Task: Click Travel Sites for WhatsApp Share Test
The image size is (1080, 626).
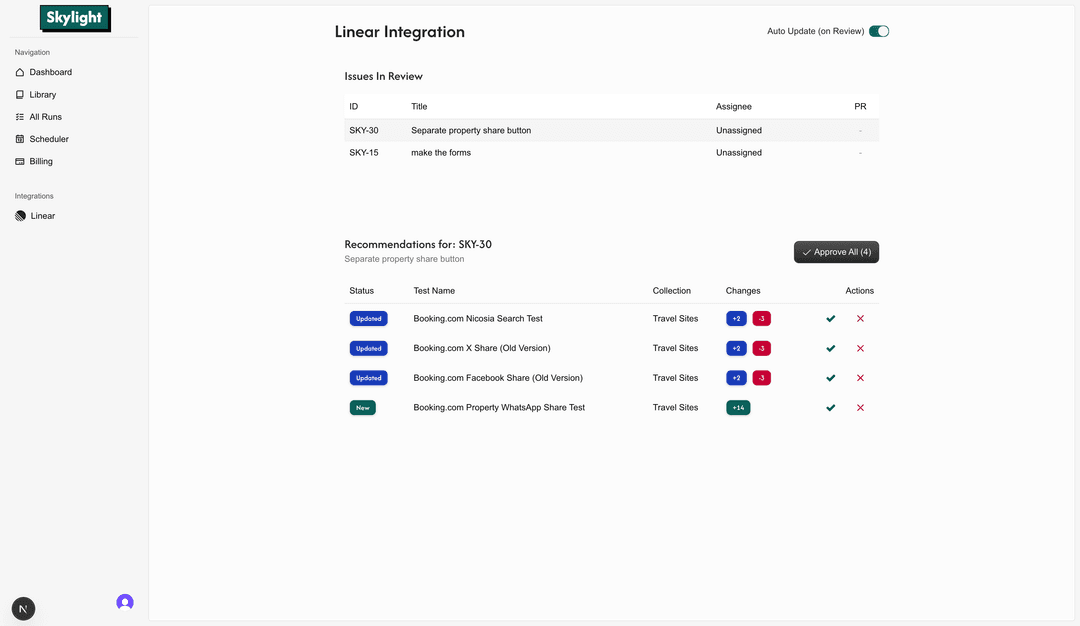Action: coord(676,408)
